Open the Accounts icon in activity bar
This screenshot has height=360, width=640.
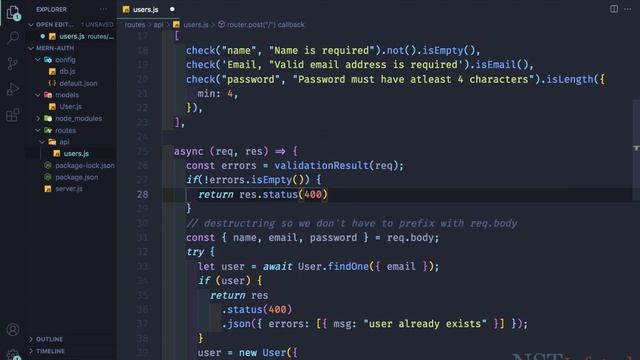13,329
